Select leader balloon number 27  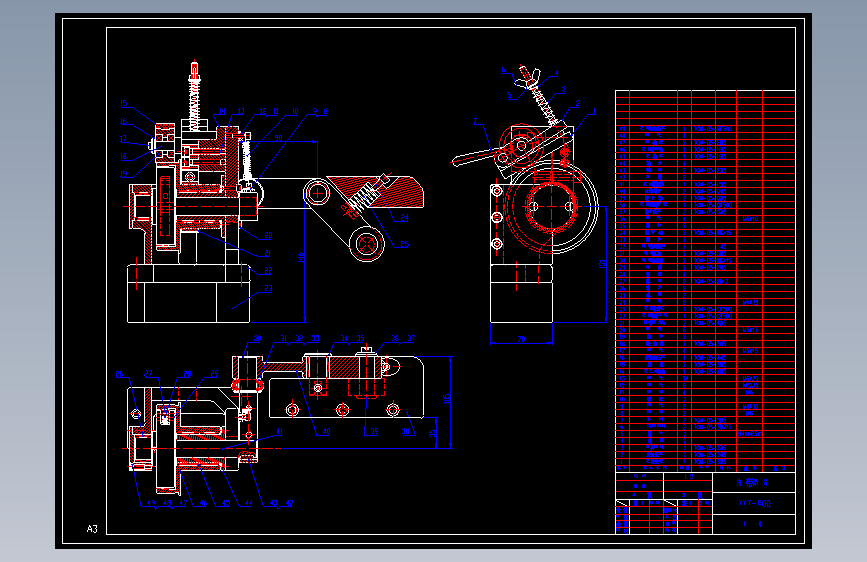coord(148,374)
